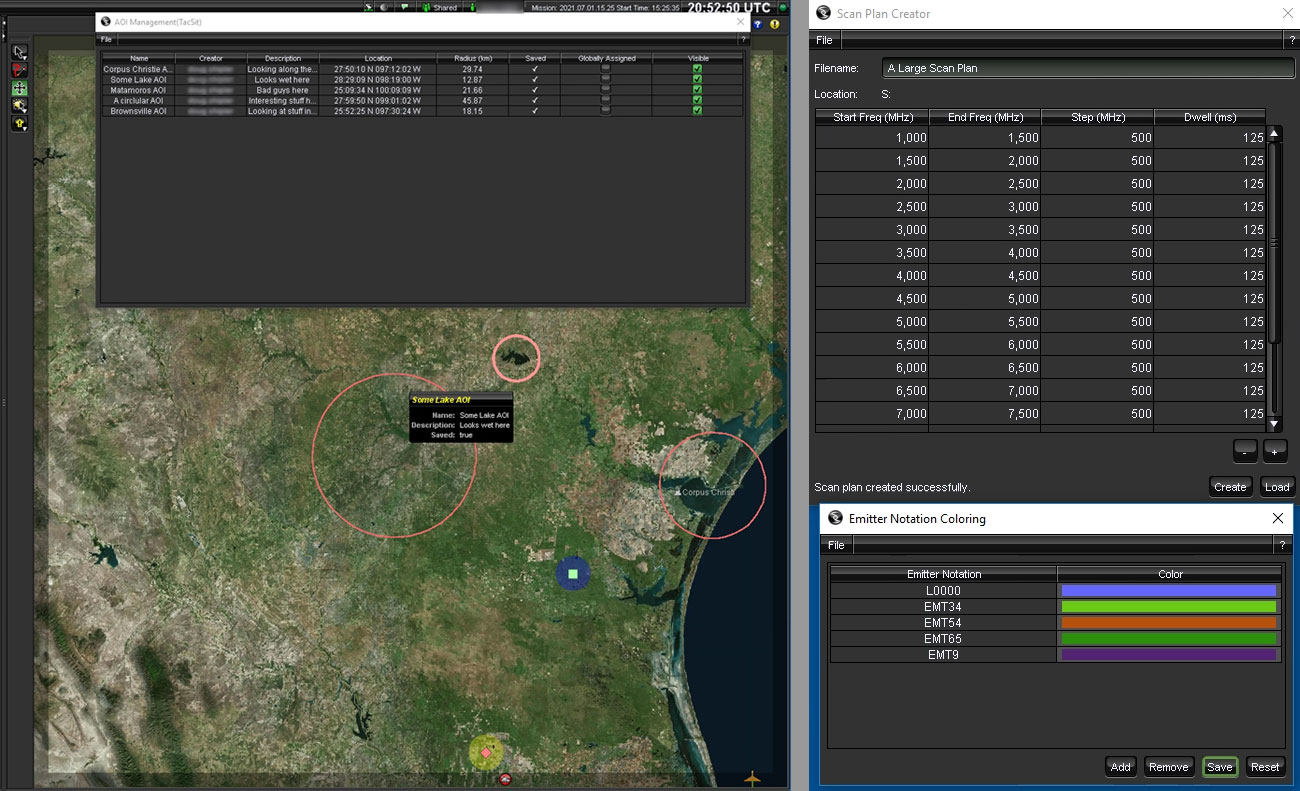This screenshot has width=1300, height=791.
Task: Click the green signal icon right of Shared
Action: coord(472,7)
